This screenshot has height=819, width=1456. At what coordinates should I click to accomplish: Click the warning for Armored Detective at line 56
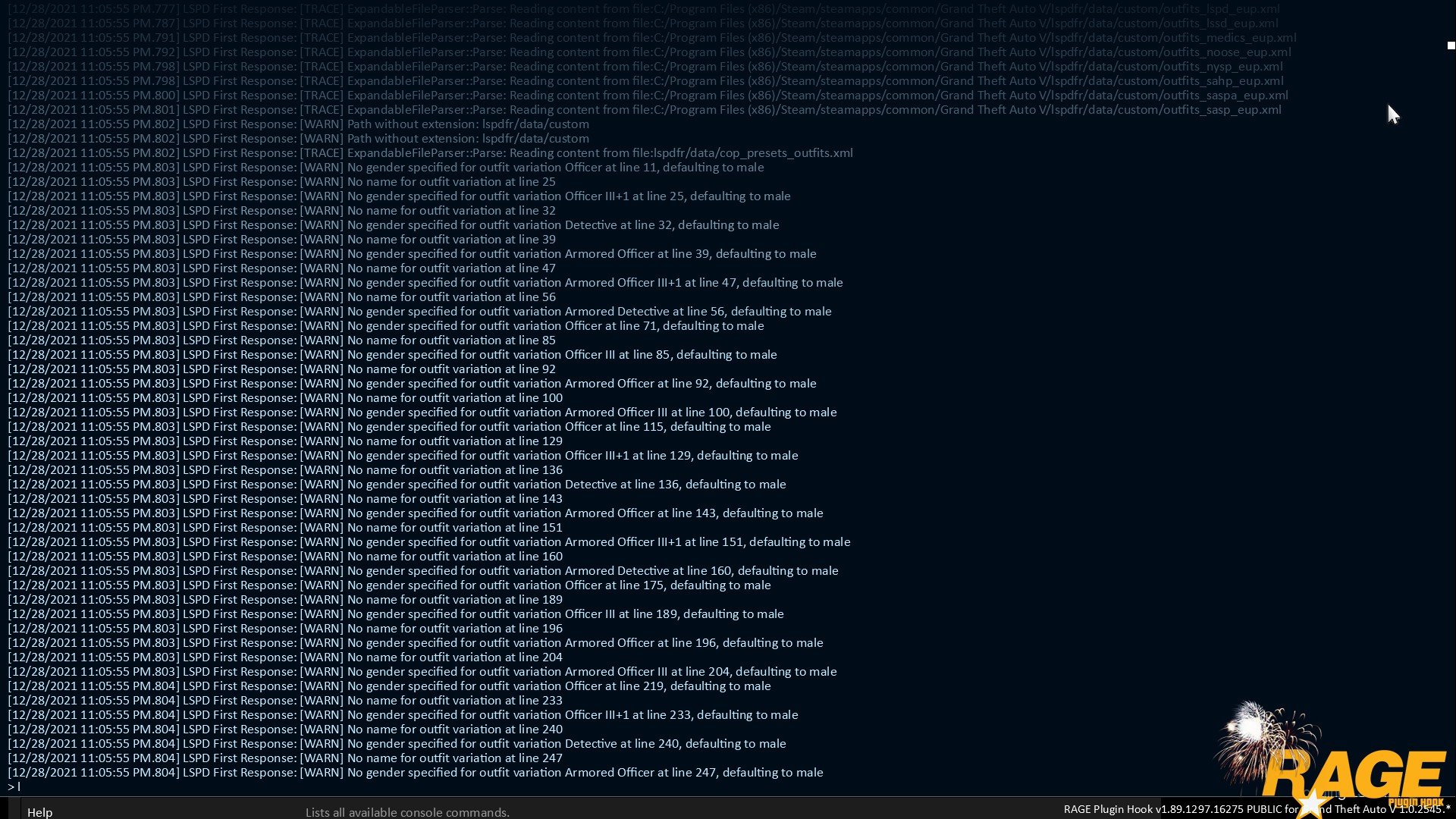(x=419, y=312)
